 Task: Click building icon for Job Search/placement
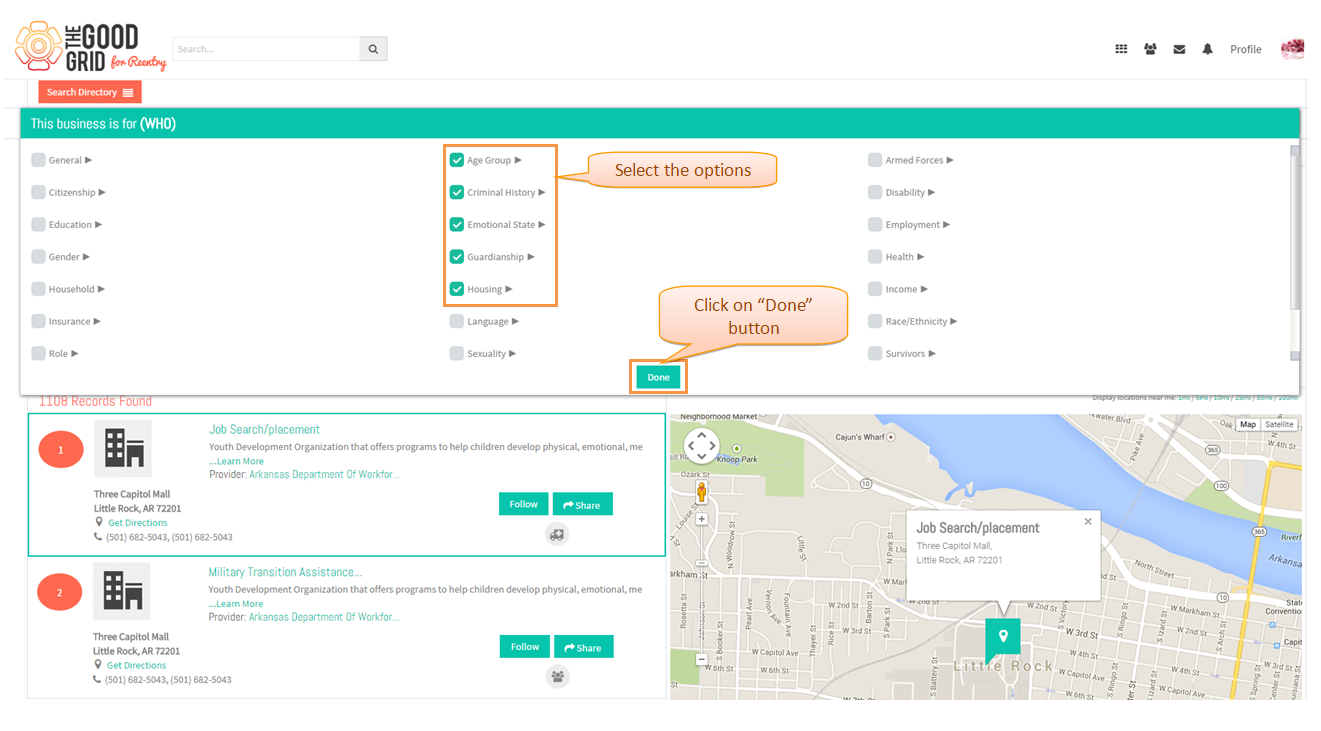pos(123,448)
